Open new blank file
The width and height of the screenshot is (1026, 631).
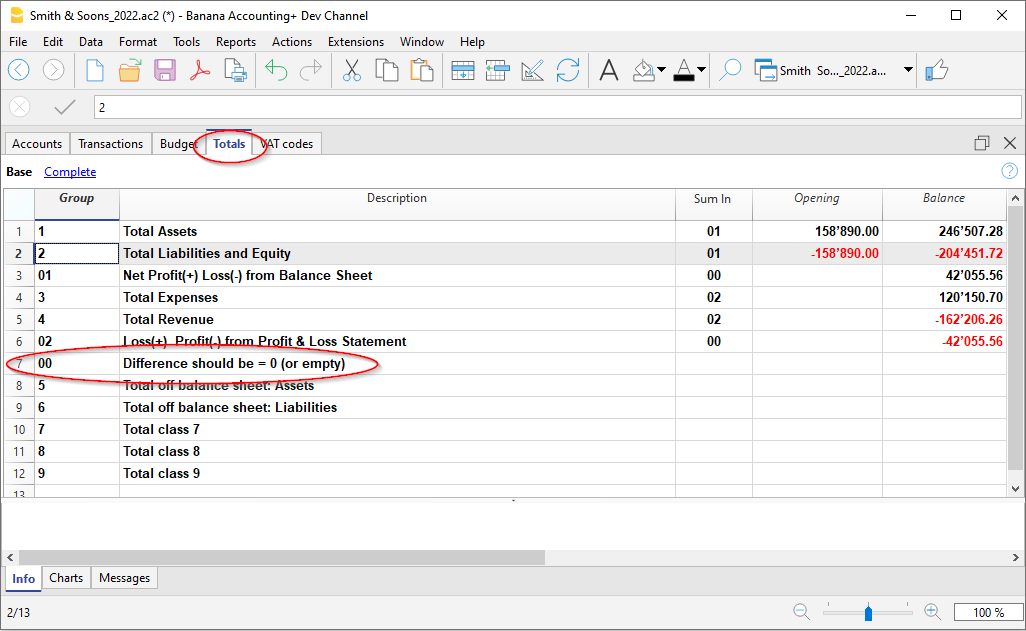tap(95, 70)
